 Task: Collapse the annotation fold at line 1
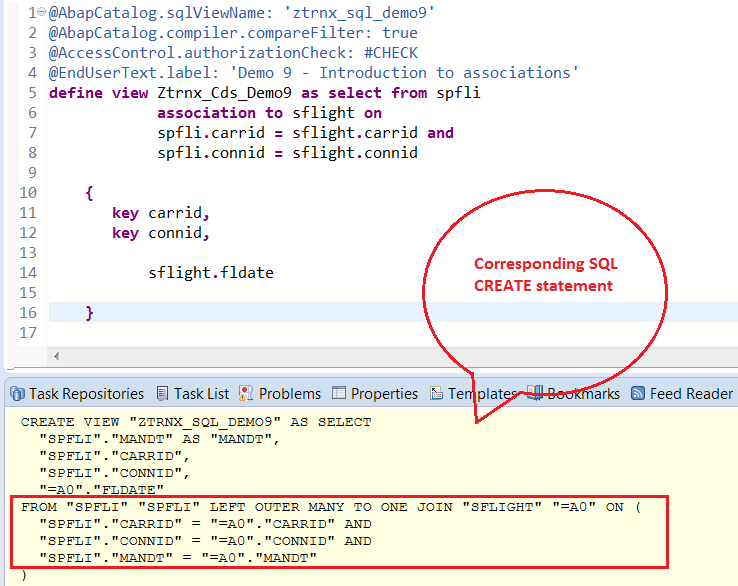pyautogui.click(x=41, y=11)
